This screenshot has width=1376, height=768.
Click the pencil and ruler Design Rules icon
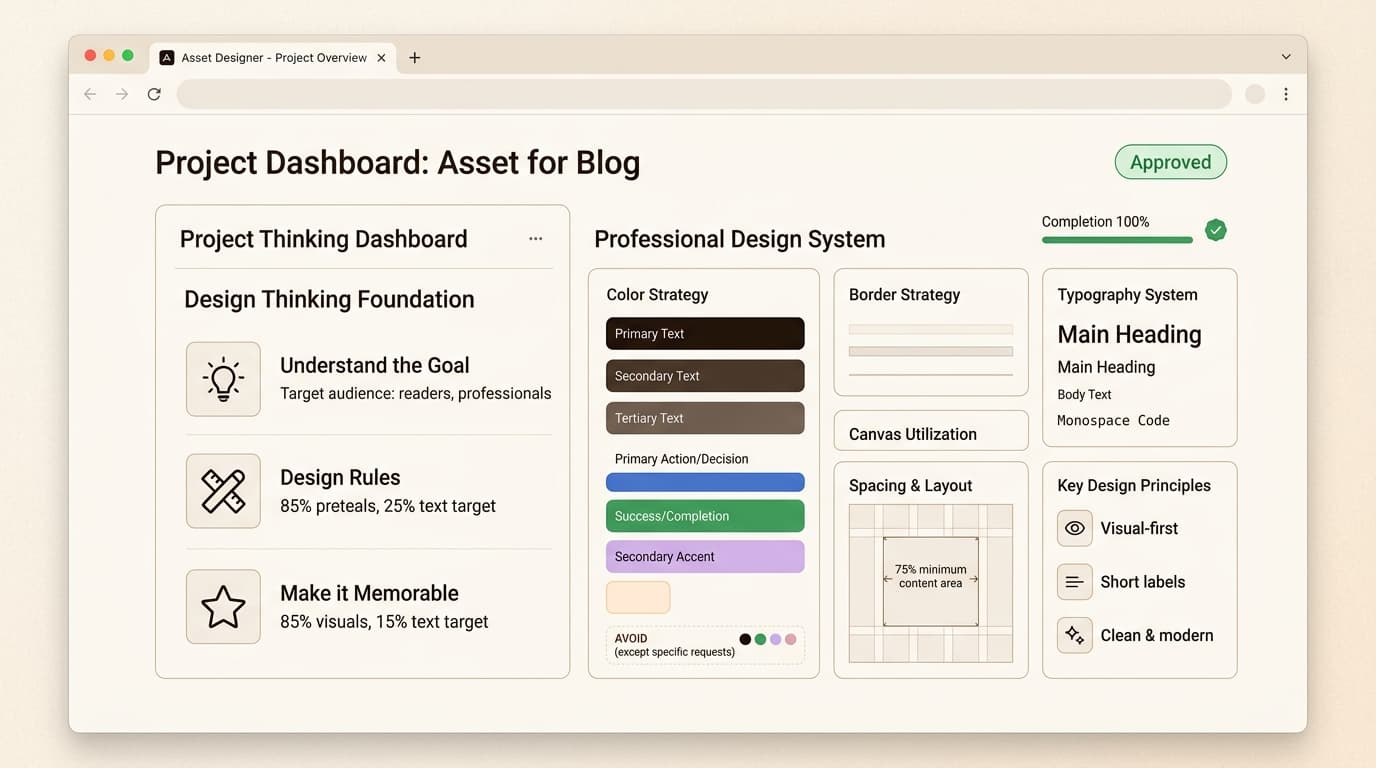coord(223,491)
